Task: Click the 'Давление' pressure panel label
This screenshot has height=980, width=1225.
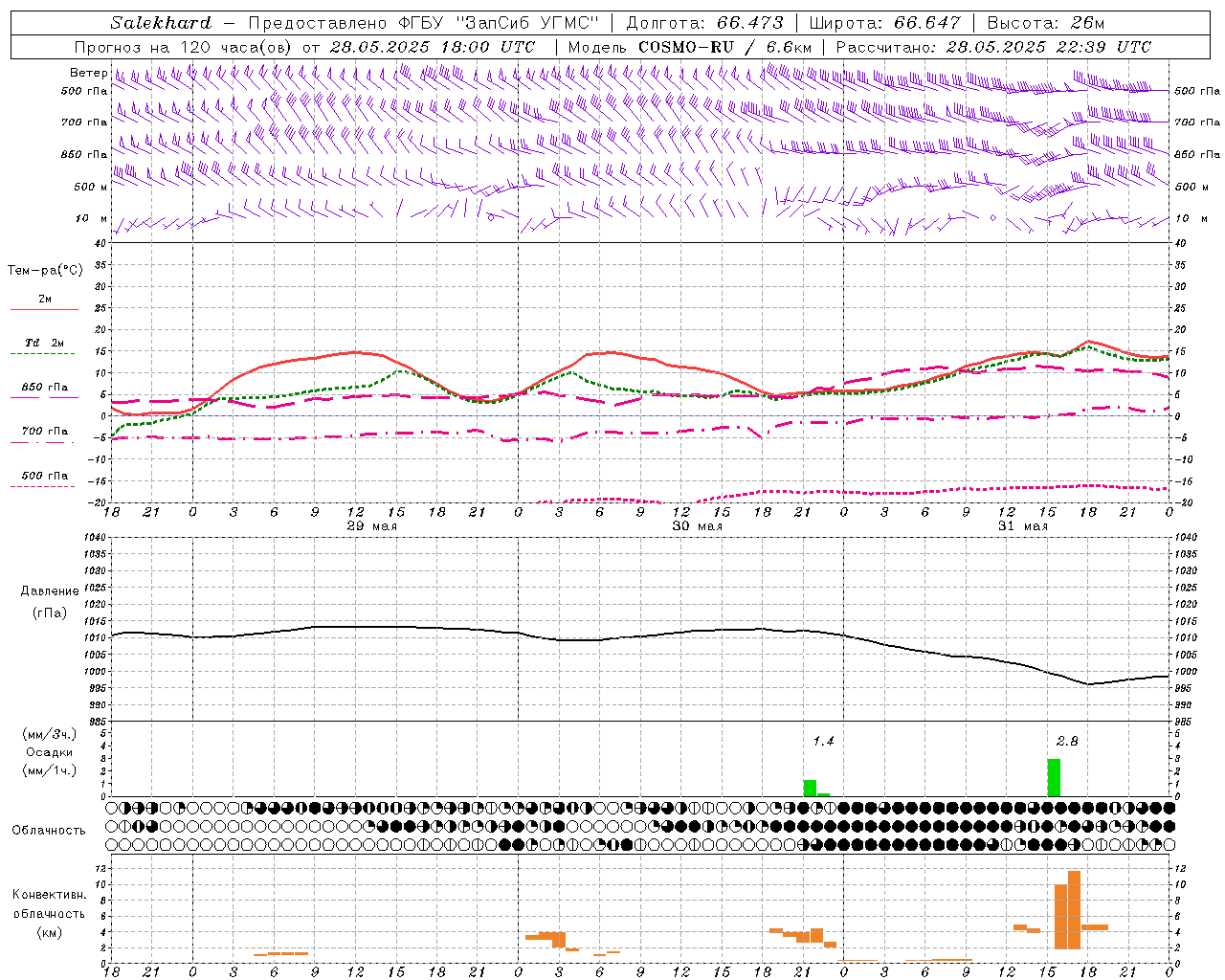Action: [x=50, y=591]
